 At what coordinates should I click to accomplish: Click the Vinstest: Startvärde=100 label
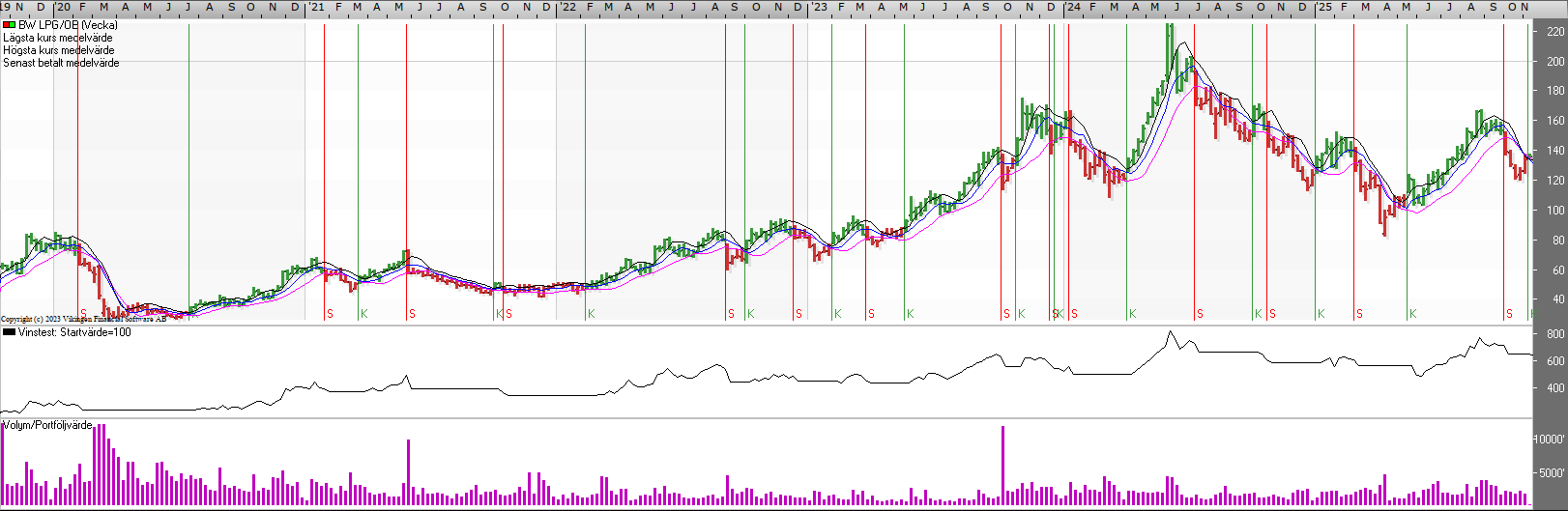tap(74, 332)
